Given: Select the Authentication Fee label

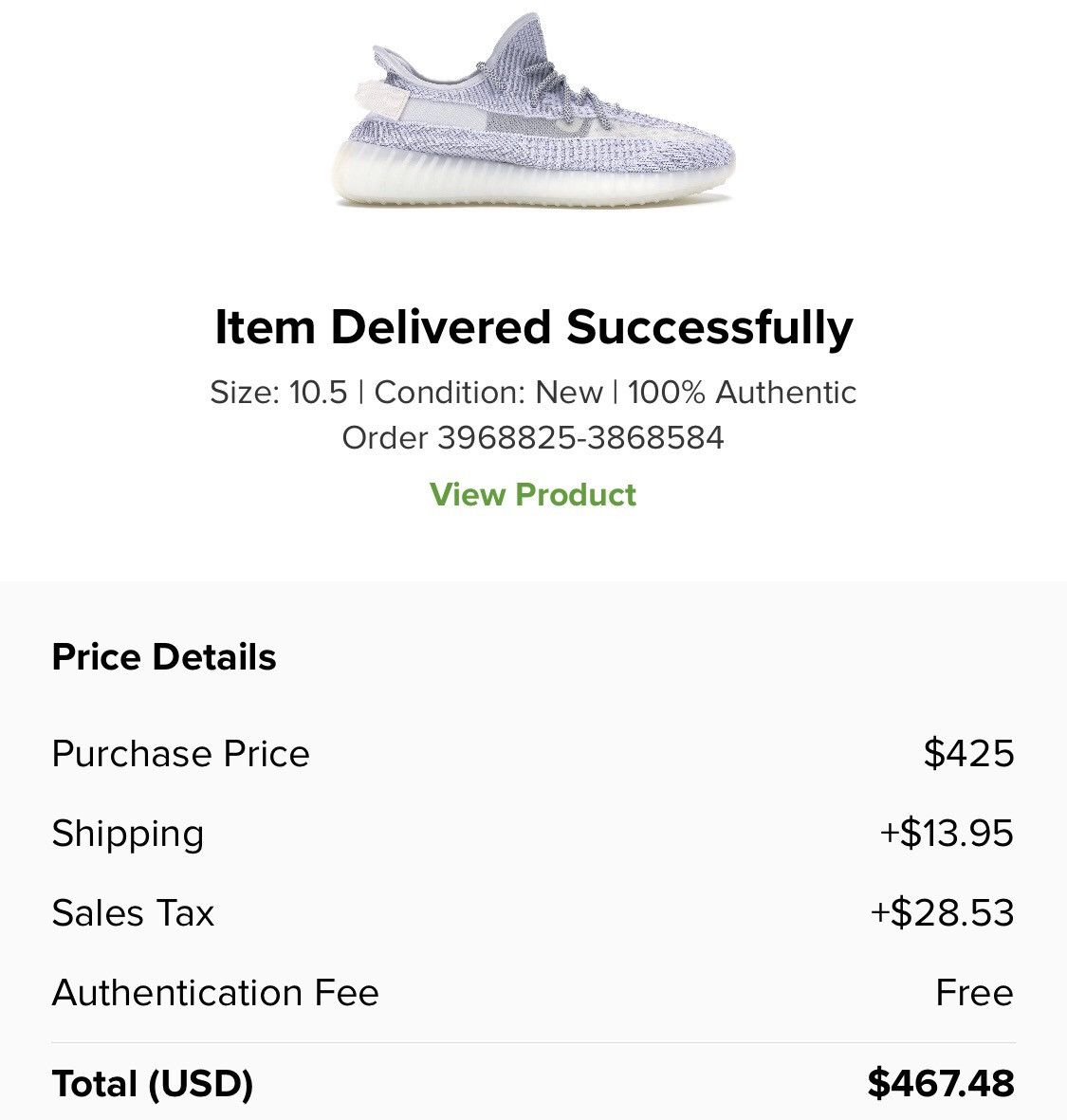Looking at the screenshot, I should pos(215,993).
